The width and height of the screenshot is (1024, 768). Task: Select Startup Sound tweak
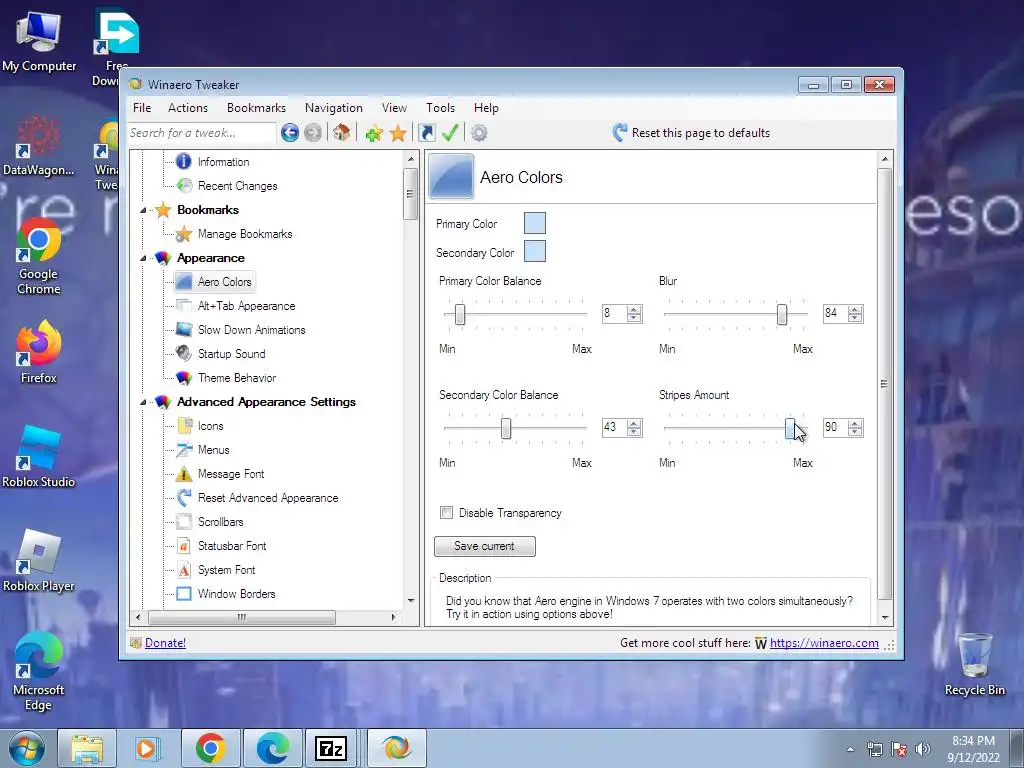pos(231,353)
